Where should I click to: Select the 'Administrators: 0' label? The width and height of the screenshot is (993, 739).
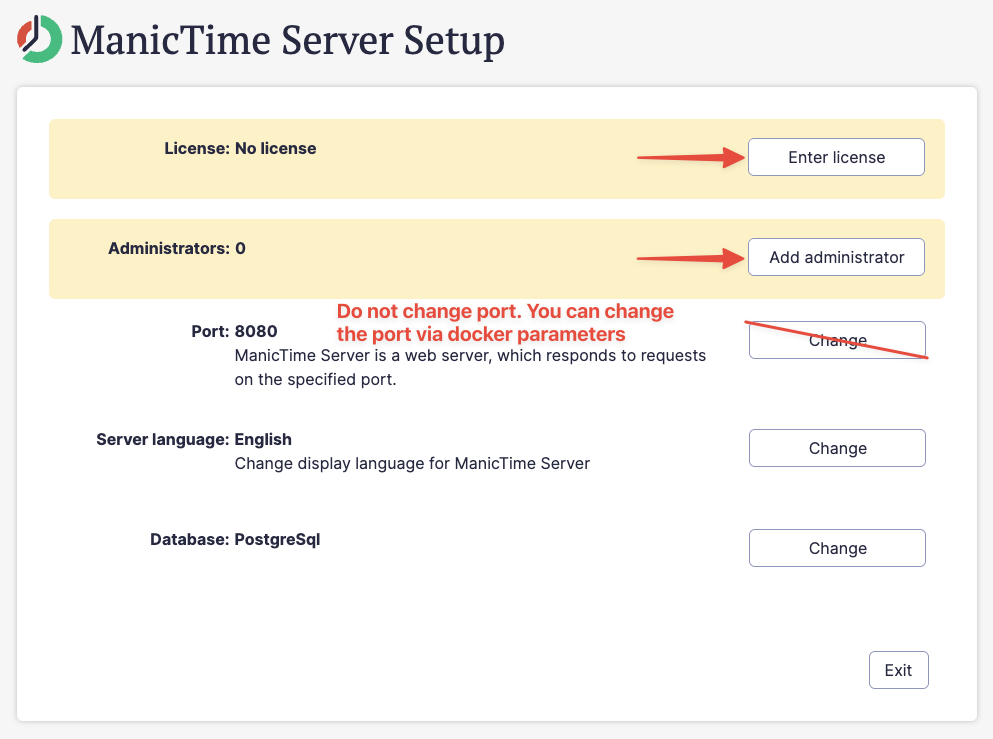pyautogui.click(x=176, y=249)
